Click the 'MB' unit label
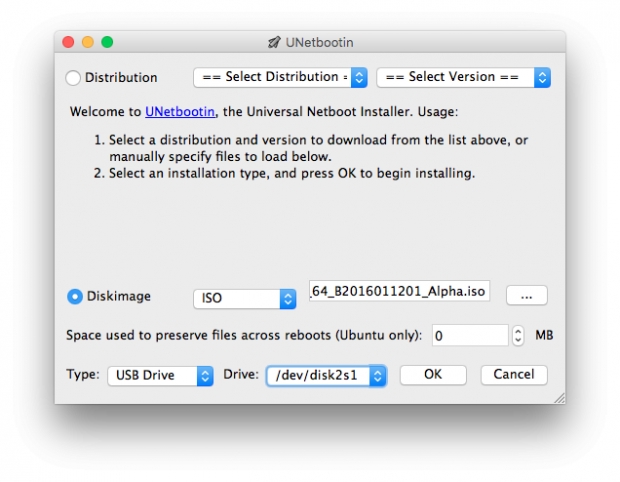Image resolution: width=620 pixels, height=482 pixels. (544, 335)
